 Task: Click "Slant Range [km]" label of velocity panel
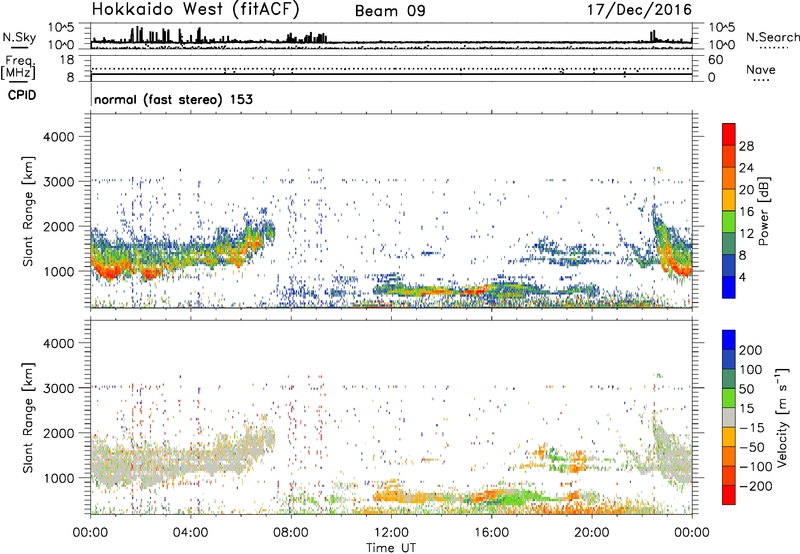[28, 418]
